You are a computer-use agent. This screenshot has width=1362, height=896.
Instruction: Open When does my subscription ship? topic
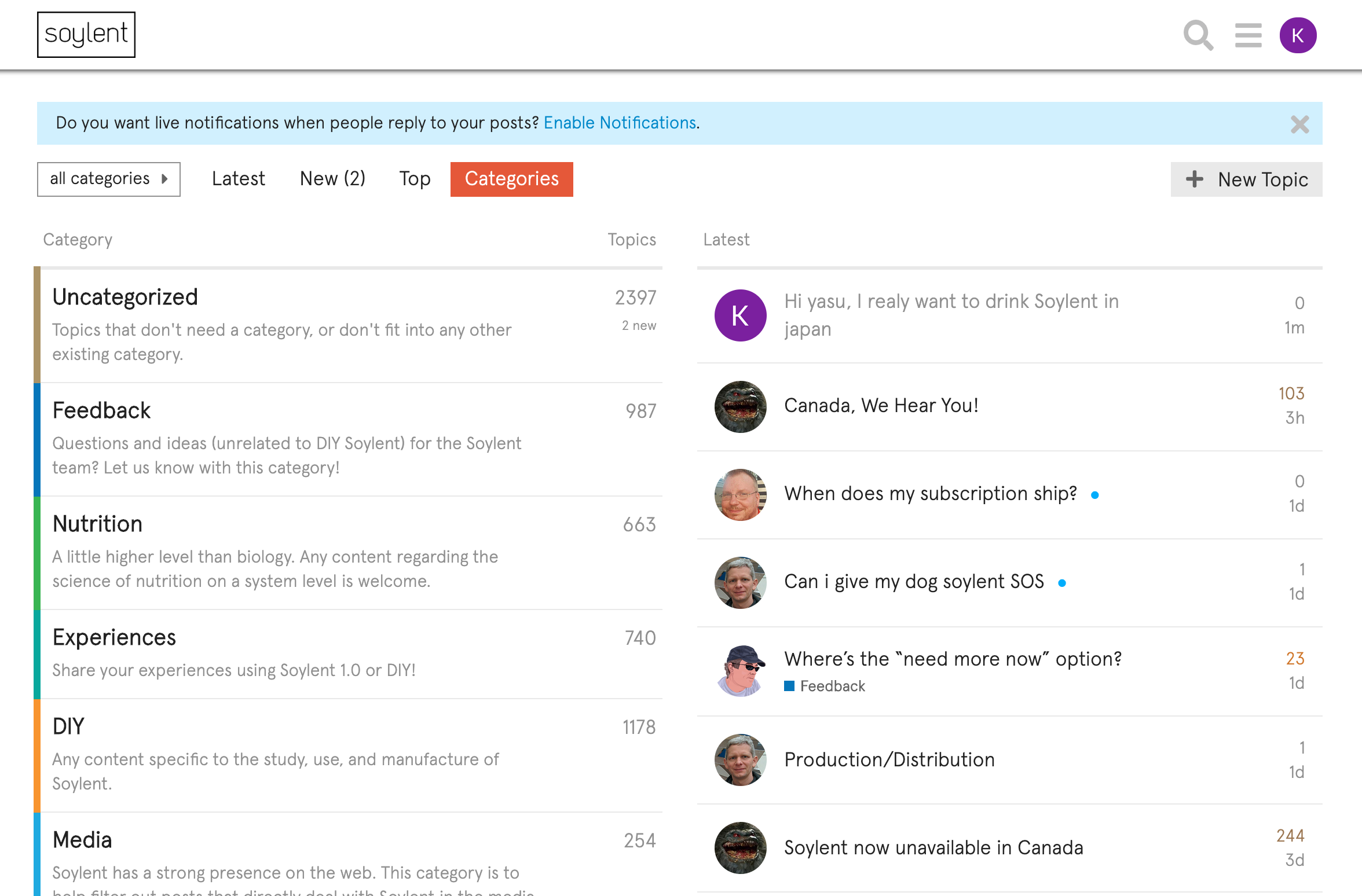[931, 494]
